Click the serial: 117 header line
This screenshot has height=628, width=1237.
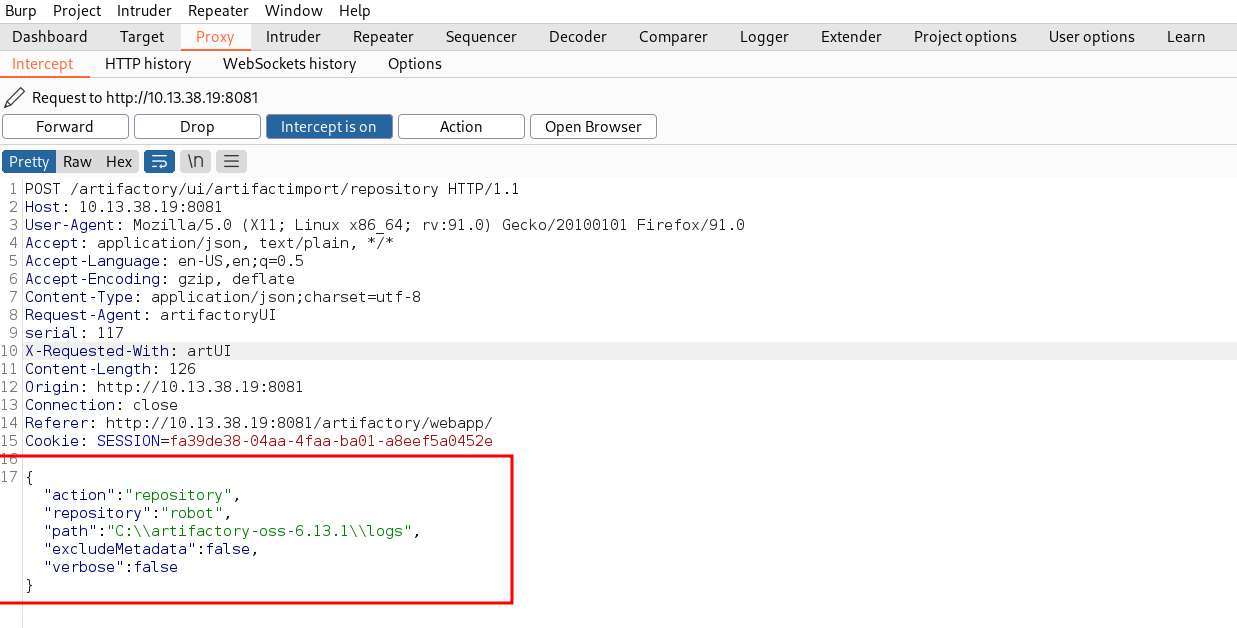click(74, 333)
